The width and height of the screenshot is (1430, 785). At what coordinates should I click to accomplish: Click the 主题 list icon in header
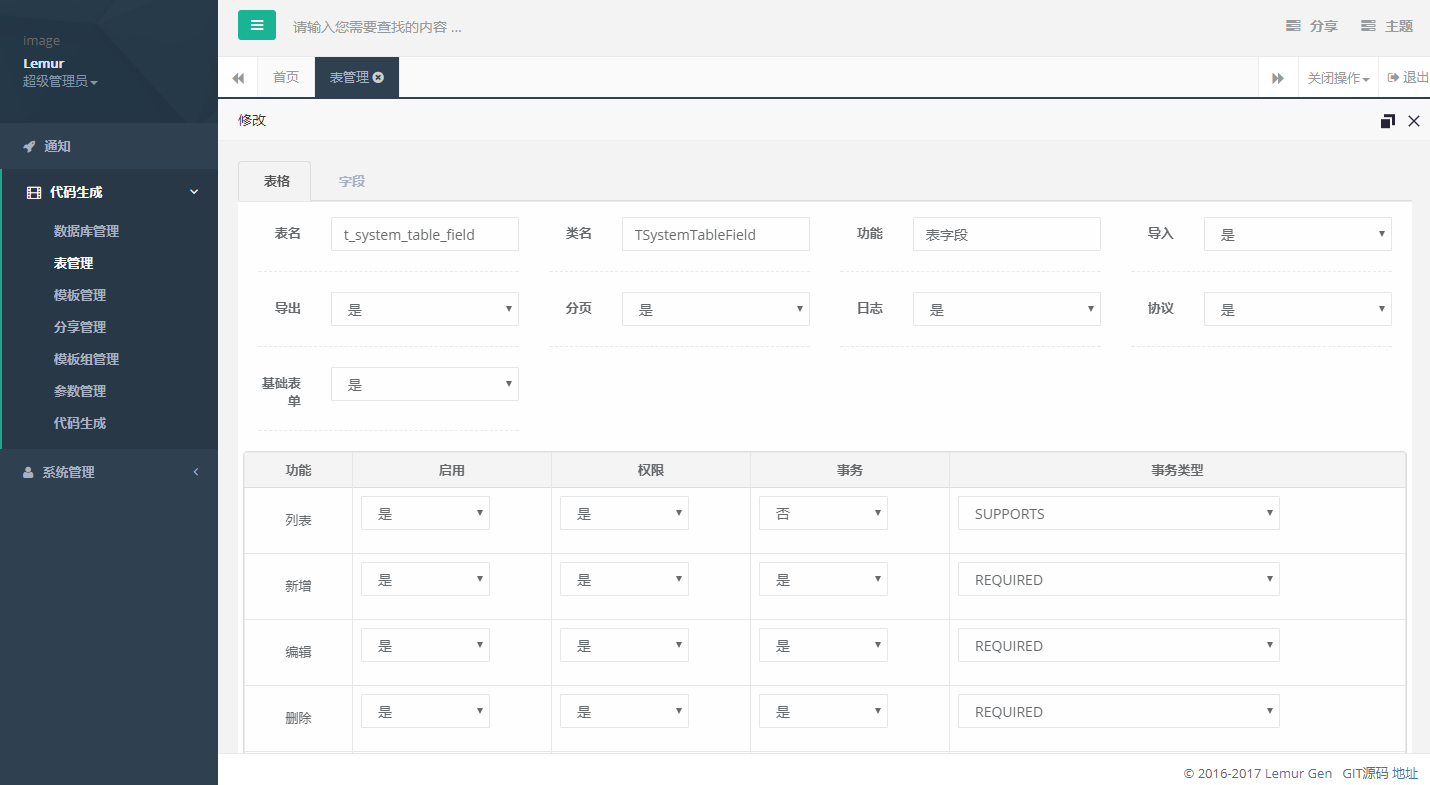(x=1368, y=26)
